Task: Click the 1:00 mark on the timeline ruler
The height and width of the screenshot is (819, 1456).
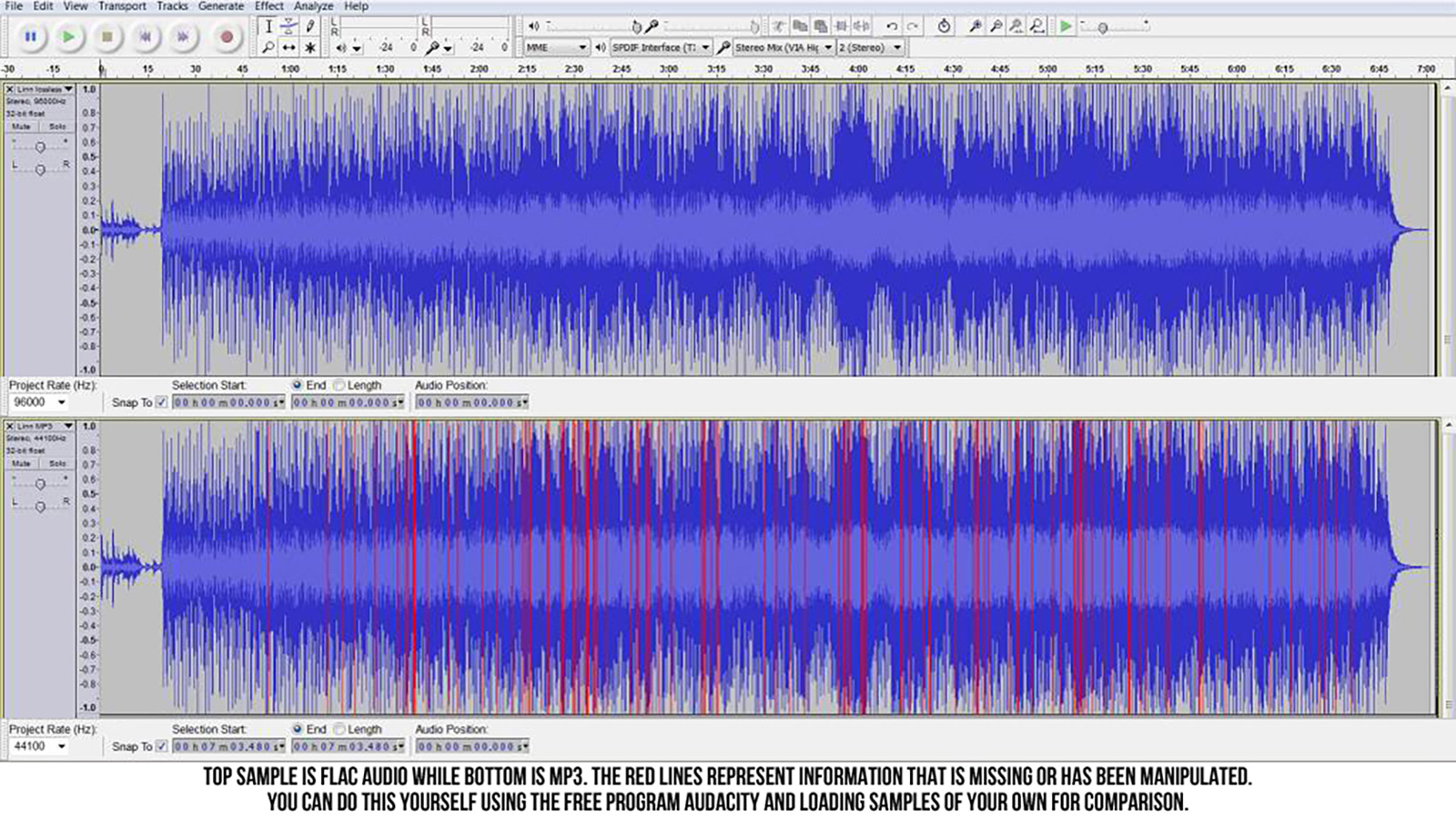Action: (290, 69)
